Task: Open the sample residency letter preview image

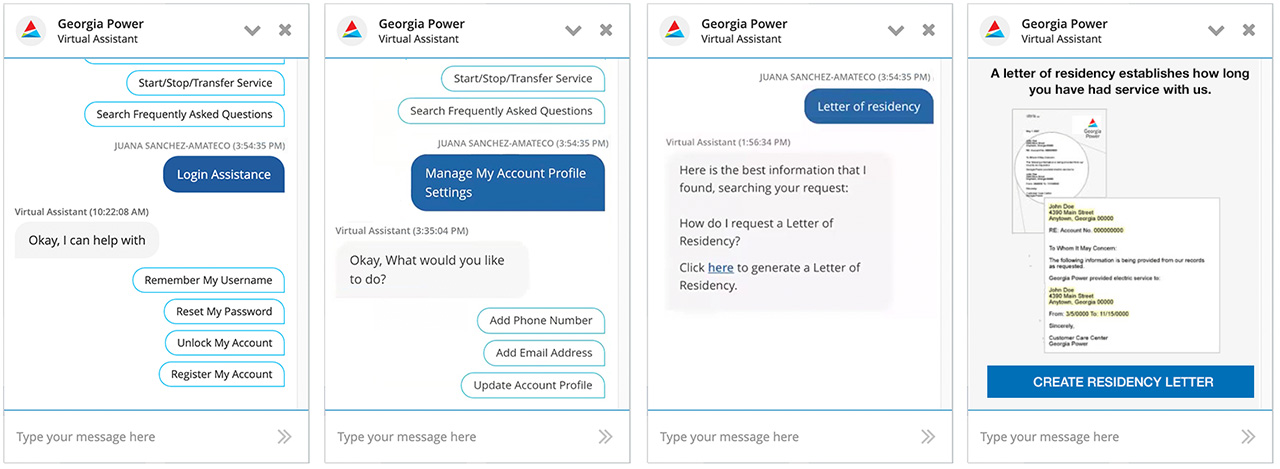Action: tap(1116, 231)
